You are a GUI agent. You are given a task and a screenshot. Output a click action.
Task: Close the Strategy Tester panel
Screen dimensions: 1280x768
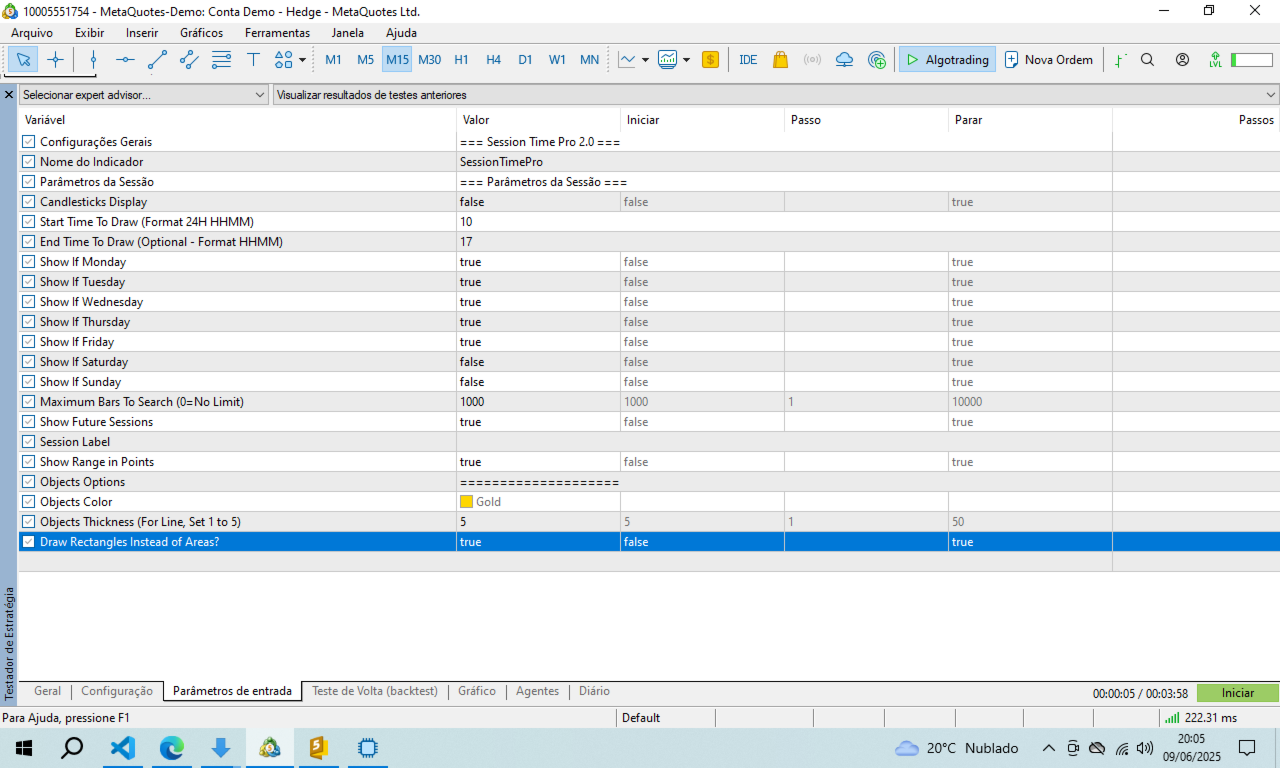click(9, 95)
